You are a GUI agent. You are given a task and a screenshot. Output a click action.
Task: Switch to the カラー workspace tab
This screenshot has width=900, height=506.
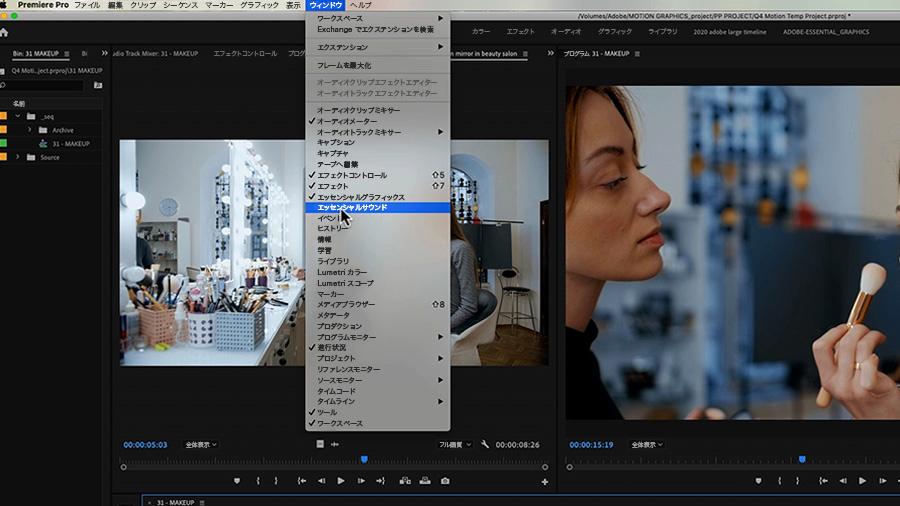[x=481, y=32]
